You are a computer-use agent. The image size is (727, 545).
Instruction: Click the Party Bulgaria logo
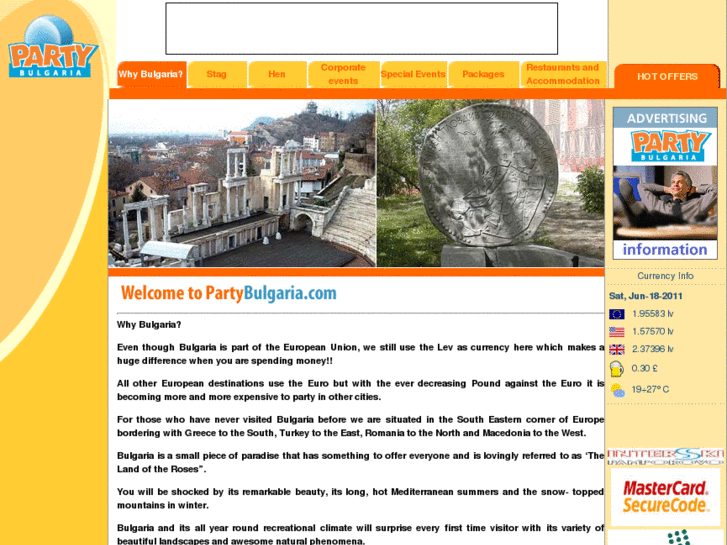point(52,46)
